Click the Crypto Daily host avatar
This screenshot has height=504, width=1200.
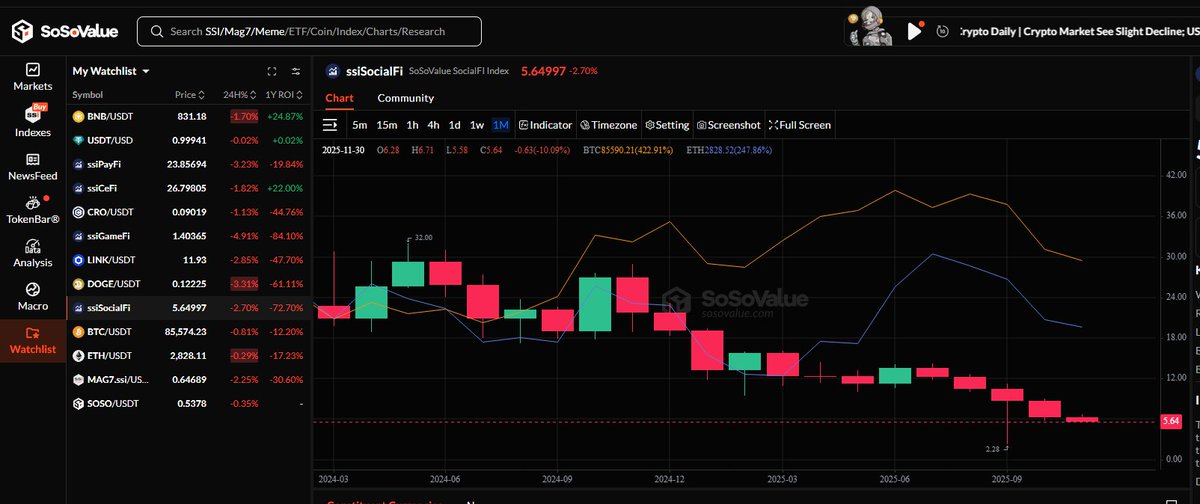tap(871, 27)
